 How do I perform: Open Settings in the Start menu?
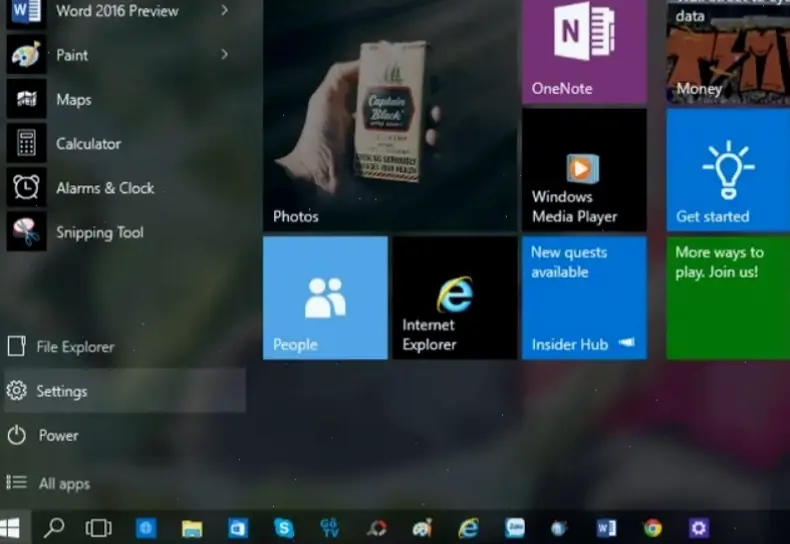coord(61,391)
